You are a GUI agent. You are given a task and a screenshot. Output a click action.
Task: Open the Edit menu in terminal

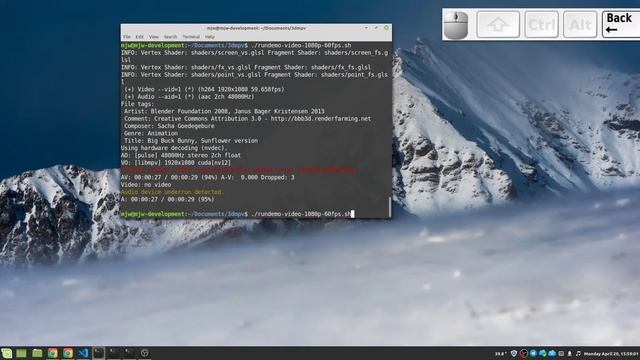[x=140, y=37]
